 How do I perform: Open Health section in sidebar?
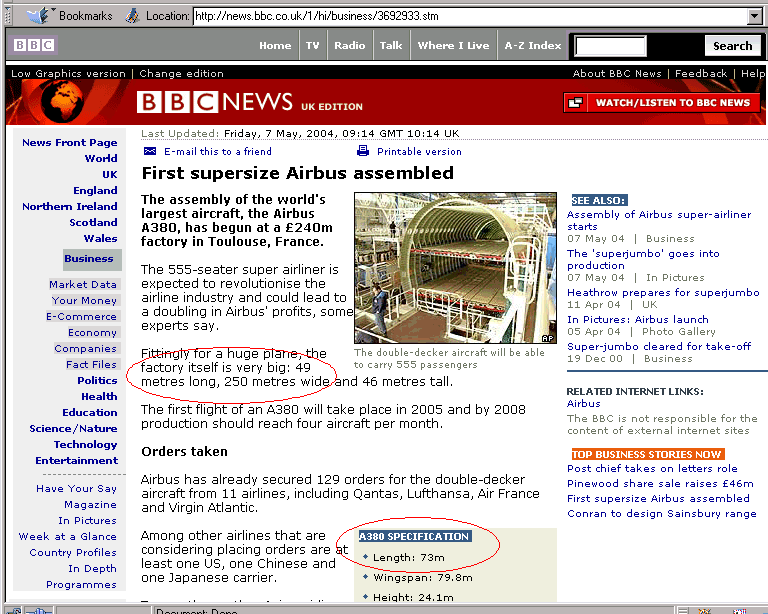[99, 397]
